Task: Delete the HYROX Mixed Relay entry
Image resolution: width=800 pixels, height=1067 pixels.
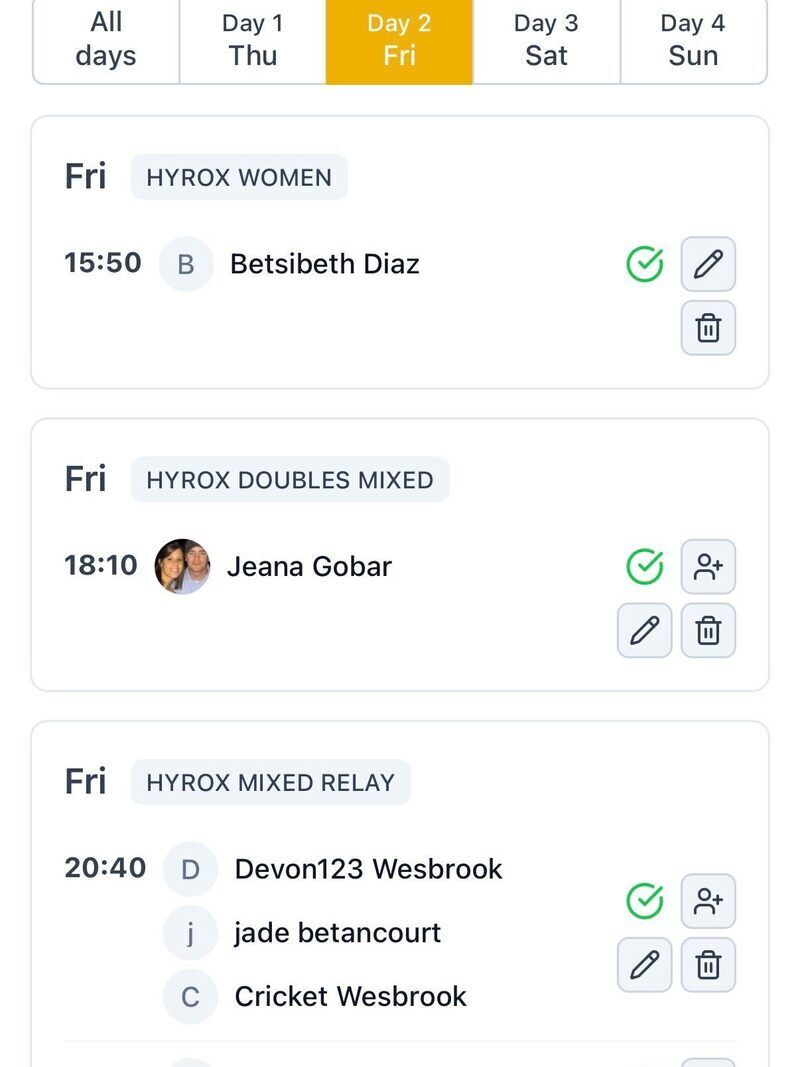Action: (x=708, y=965)
